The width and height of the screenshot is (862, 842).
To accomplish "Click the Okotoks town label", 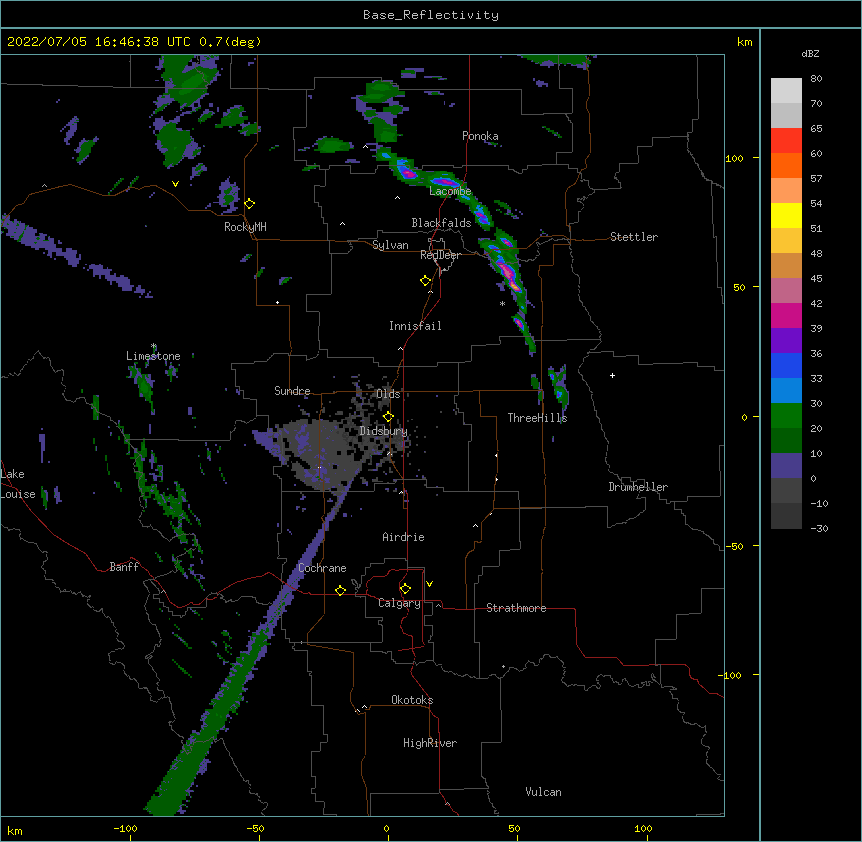I will click(x=412, y=700).
